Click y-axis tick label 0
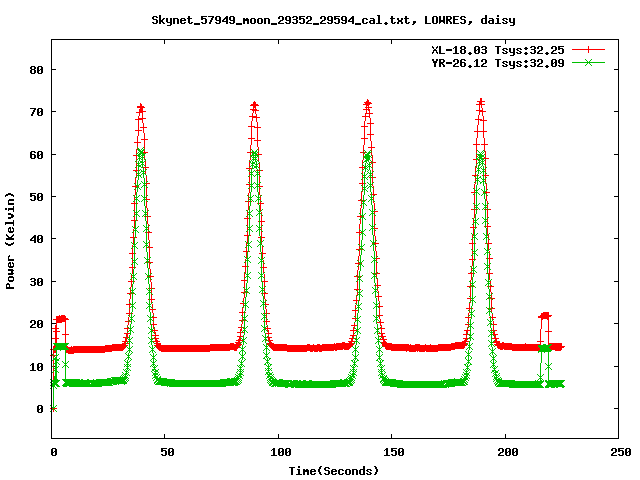 coord(40,409)
